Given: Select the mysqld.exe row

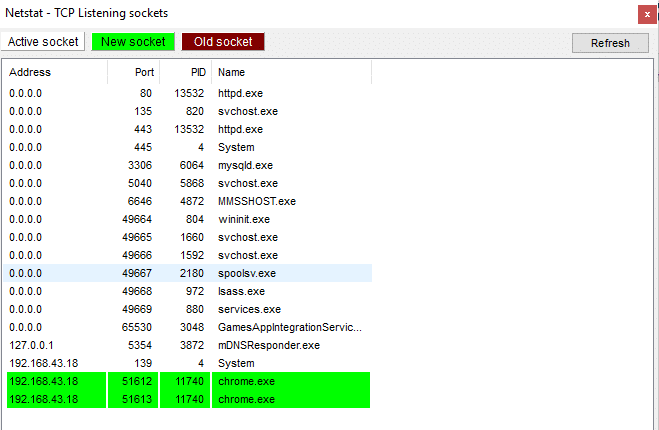Looking at the screenshot, I should (245, 165).
